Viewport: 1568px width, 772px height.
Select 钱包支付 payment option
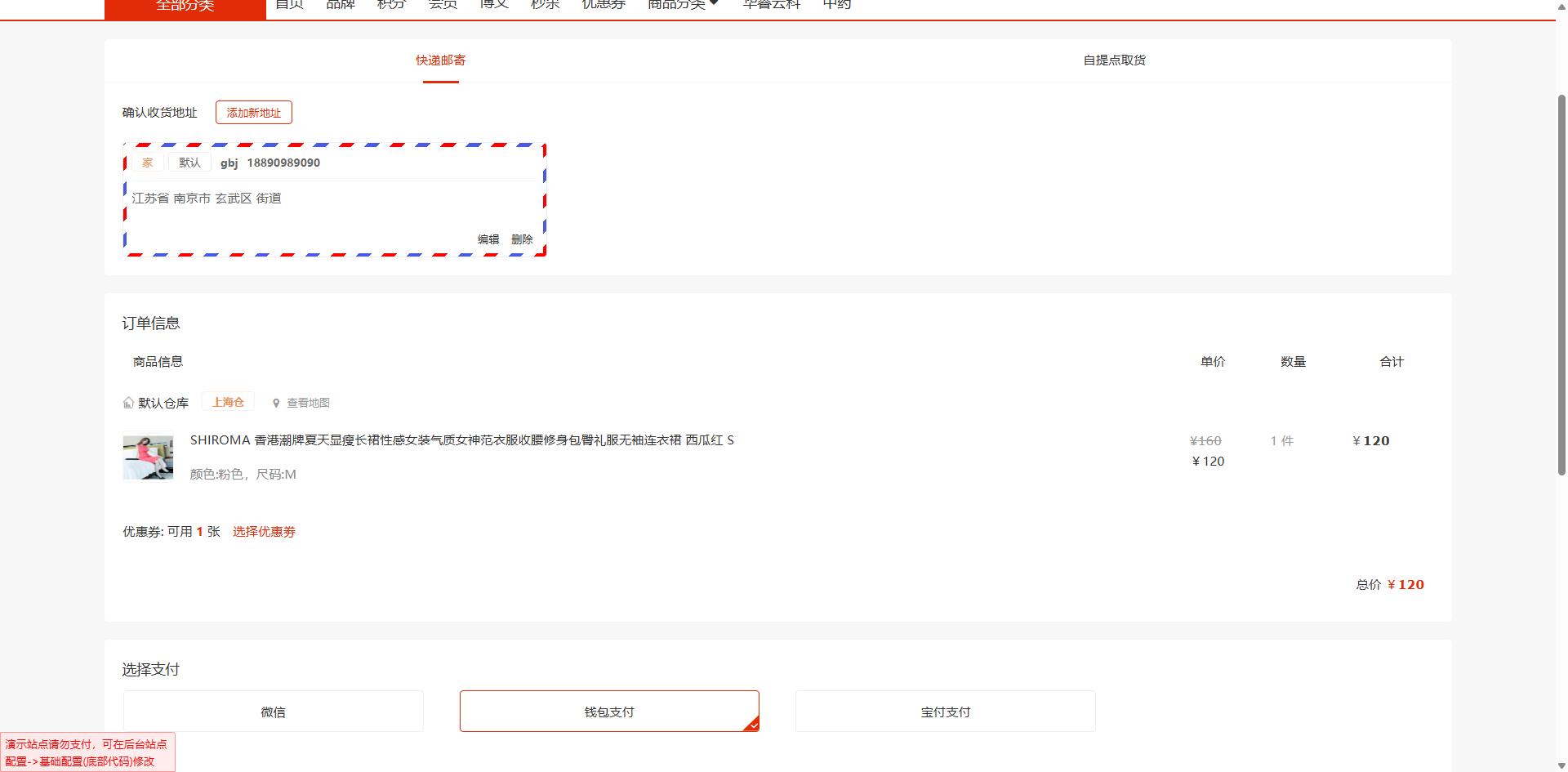[x=609, y=712]
